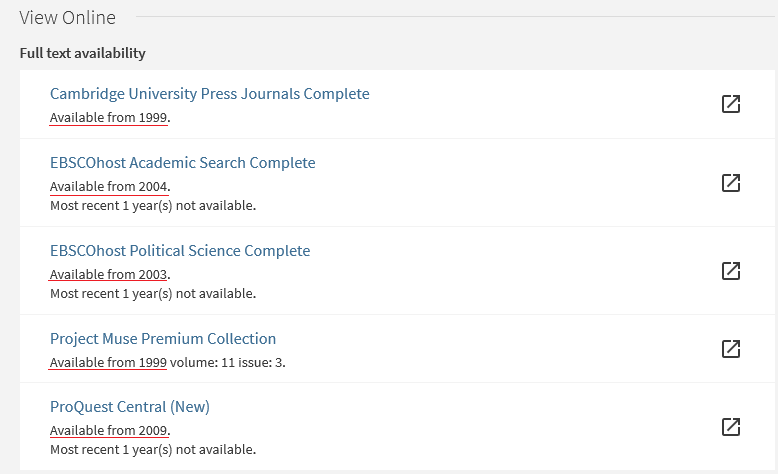Viewport: 778px width, 474px height.
Task: Open external link icon for ProQuest Central
Action: click(x=731, y=426)
